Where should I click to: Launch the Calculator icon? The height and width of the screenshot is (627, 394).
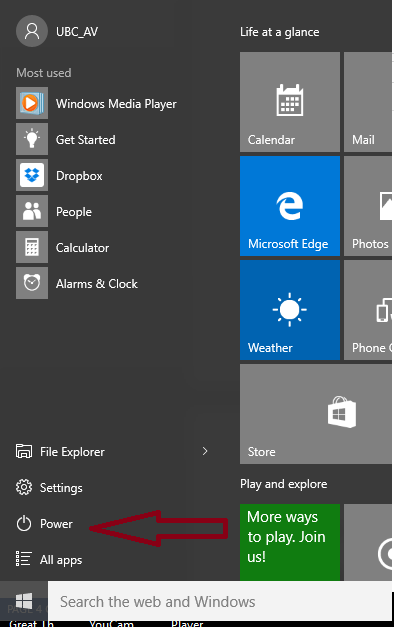pyautogui.click(x=32, y=247)
